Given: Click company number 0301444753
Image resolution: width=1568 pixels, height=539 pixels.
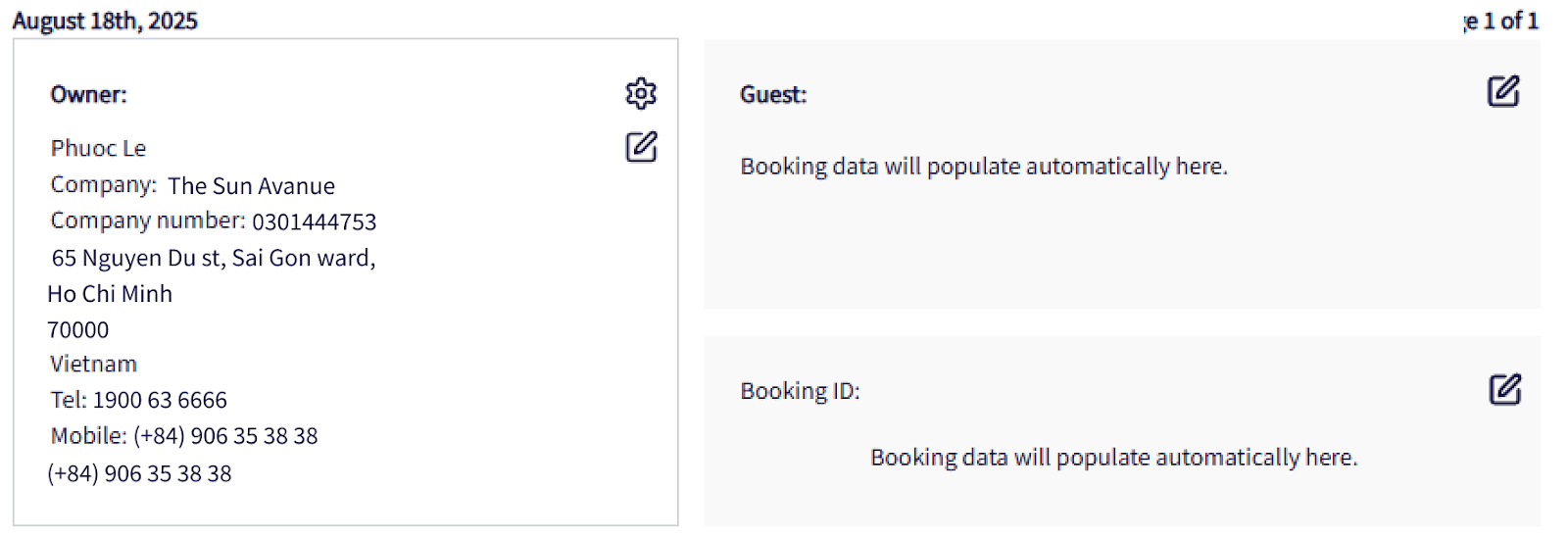Looking at the screenshot, I should (314, 222).
